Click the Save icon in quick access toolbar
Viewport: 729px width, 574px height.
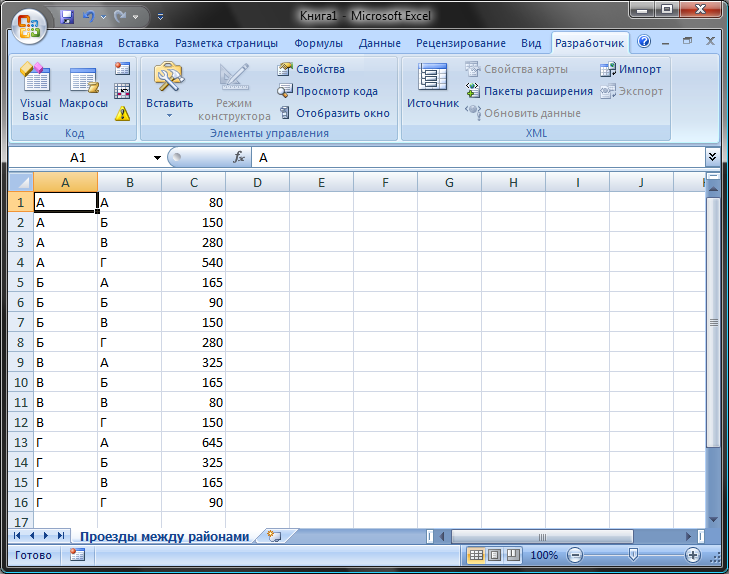67,17
